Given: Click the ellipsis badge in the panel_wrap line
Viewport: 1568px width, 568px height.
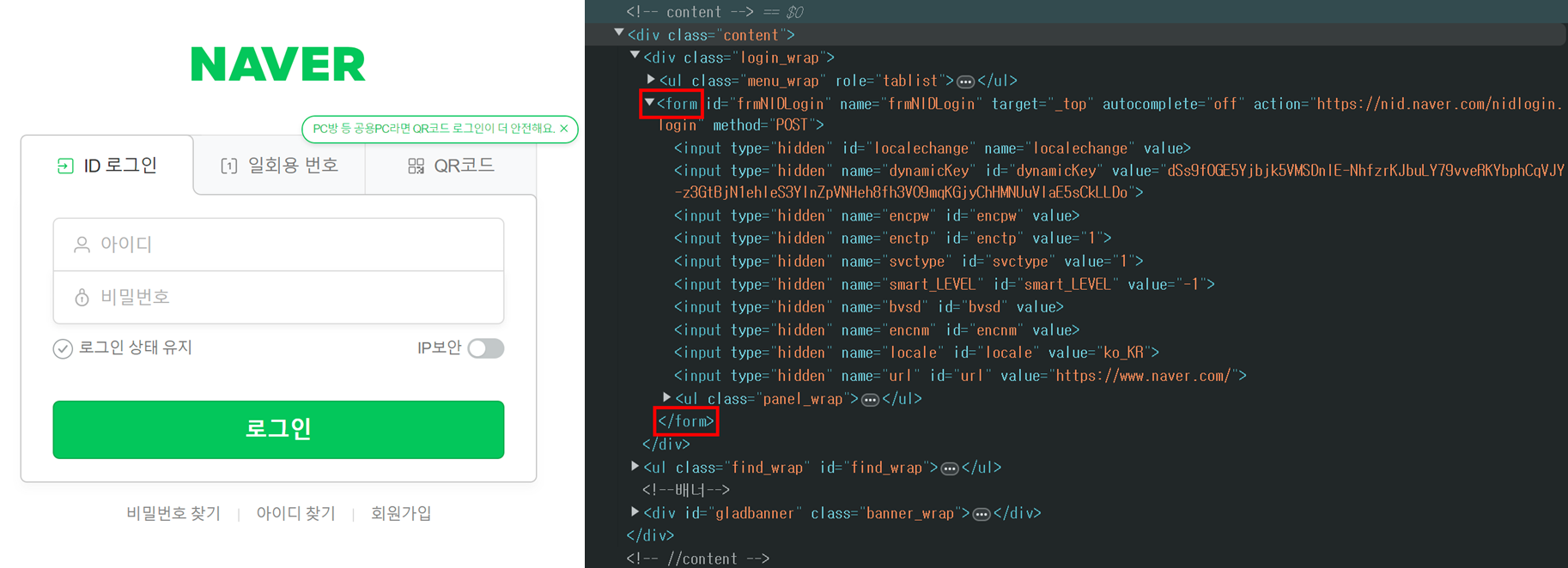Looking at the screenshot, I should [871, 400].
